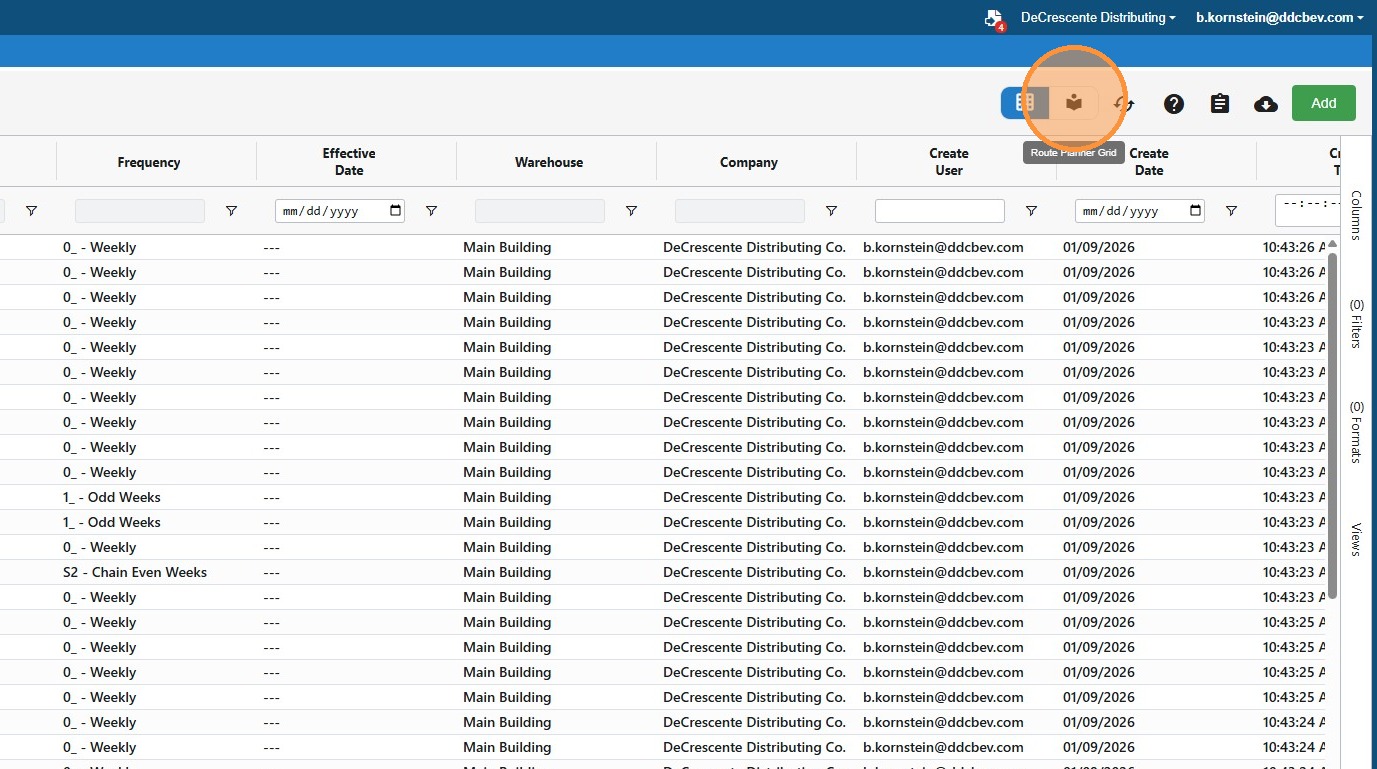Click the cloud download icon

coord(1266,104)
